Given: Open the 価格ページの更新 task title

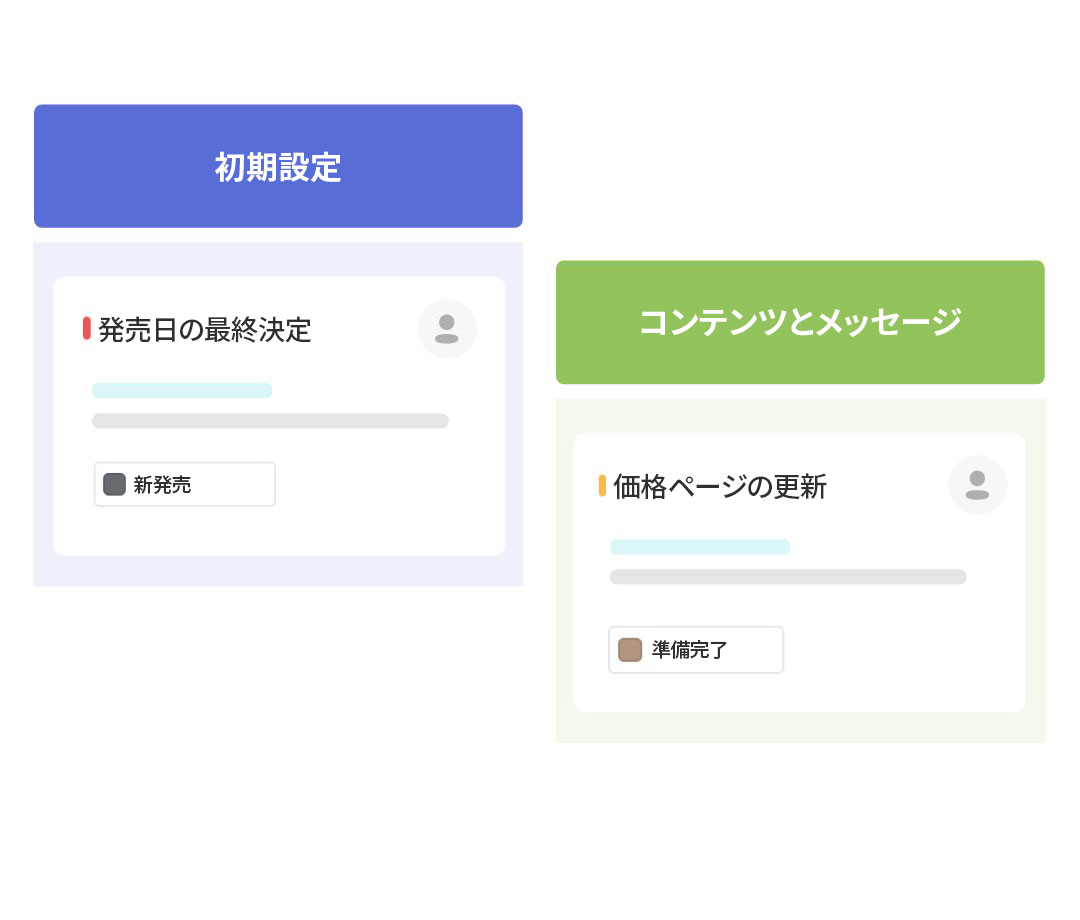Looking at the screenshot, I should pos(720,487).
